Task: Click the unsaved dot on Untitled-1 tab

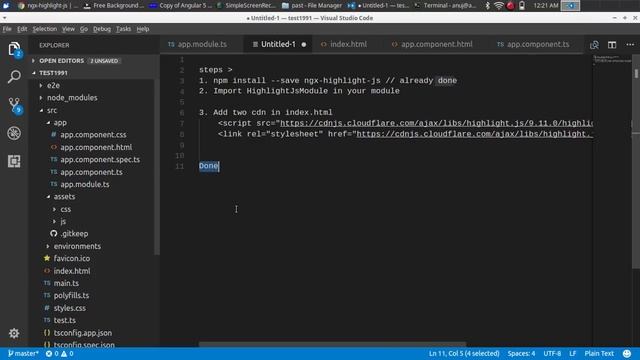Action: coord(304,44)
